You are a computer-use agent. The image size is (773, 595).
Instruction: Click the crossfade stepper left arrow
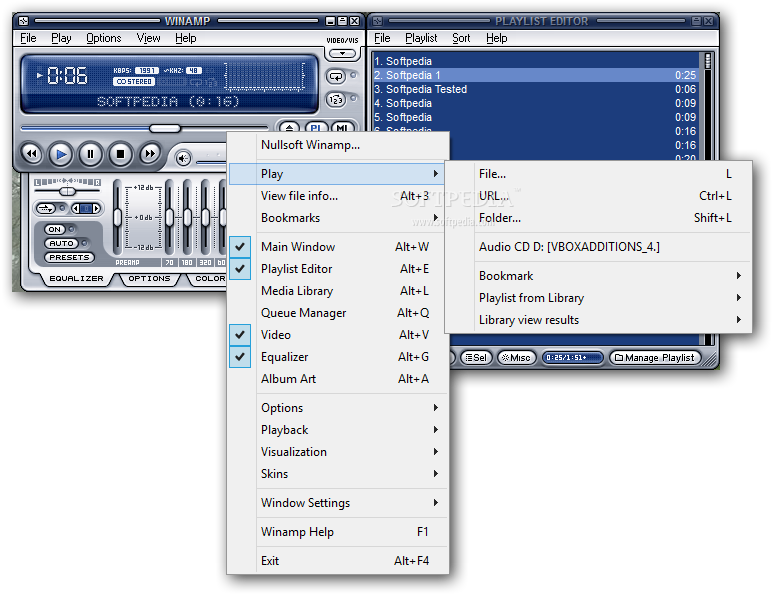[76, 209]
